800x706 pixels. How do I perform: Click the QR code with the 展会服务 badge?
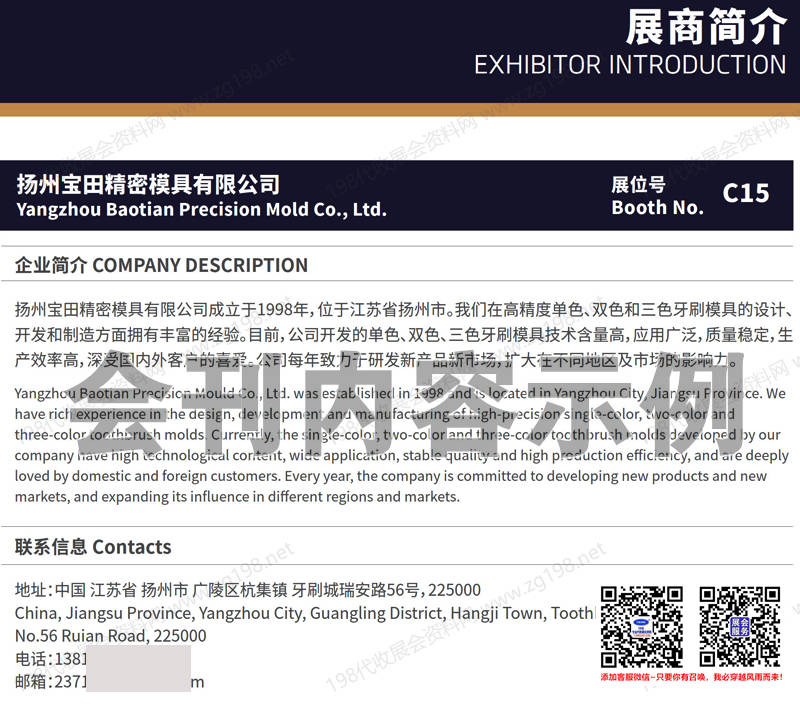pyautogui.click(x=740, y=627)
